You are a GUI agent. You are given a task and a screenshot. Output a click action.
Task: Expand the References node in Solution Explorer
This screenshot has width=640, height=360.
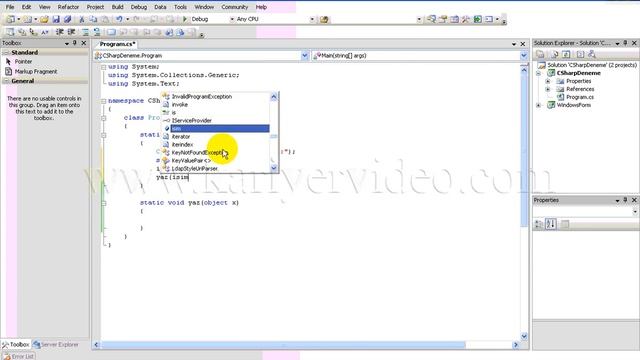[548, 89]
